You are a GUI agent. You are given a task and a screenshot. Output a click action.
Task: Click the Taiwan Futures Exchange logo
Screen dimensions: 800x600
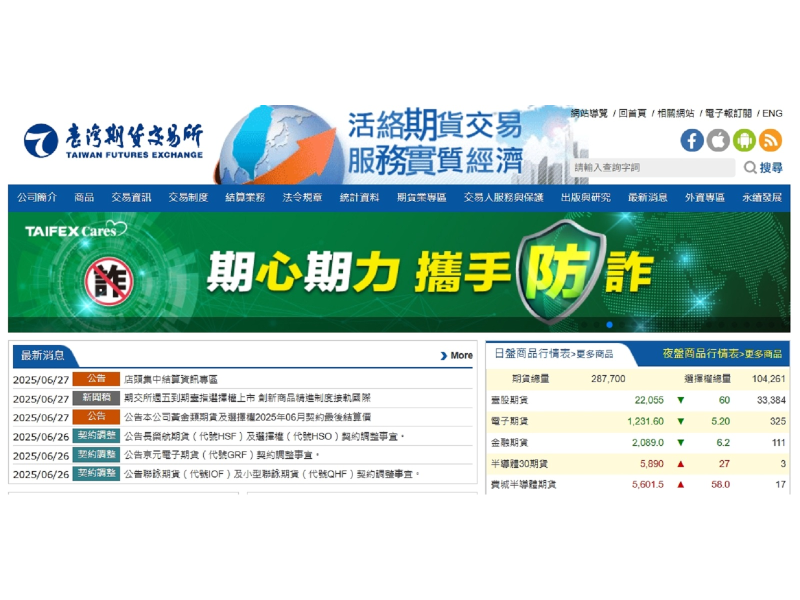coord(113,141)
